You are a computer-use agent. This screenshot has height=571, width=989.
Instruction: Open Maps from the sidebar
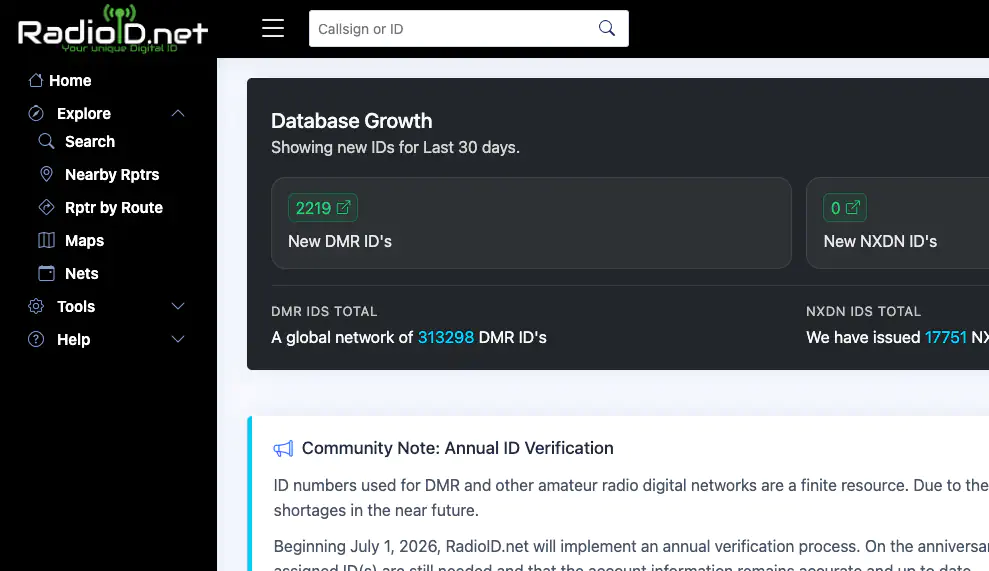85,240
